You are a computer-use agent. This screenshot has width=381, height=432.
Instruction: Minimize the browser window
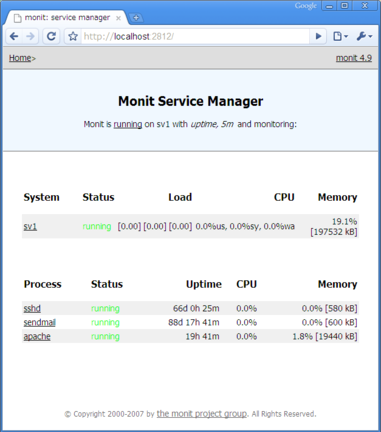(329, 6)
